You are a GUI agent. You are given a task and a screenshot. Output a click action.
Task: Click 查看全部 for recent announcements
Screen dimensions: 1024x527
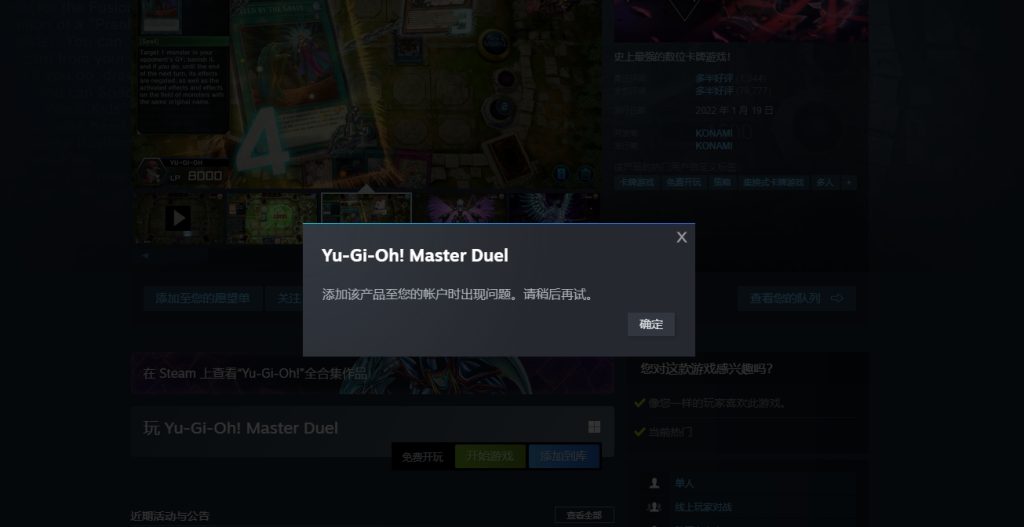coord(584,515)
